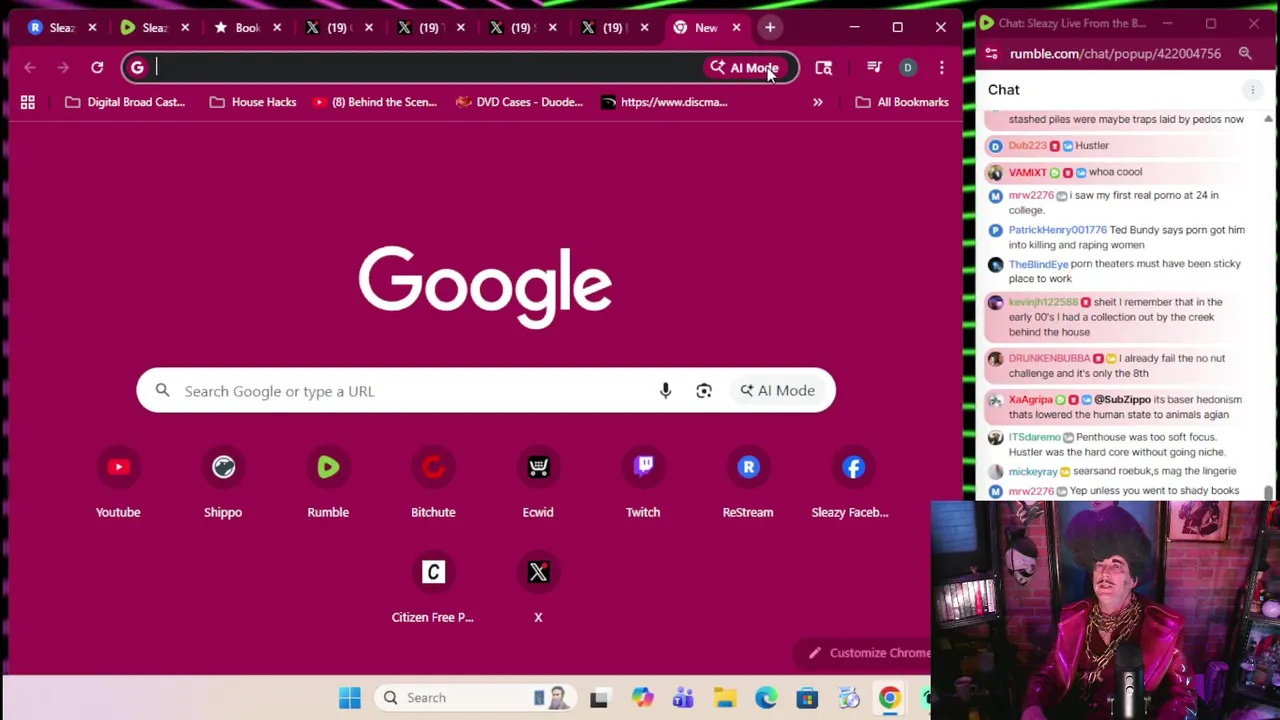This screenshot has width=1280, height=720.
Task: Click the Google Lens page search icon in toolbar
Action: point(824,67)
